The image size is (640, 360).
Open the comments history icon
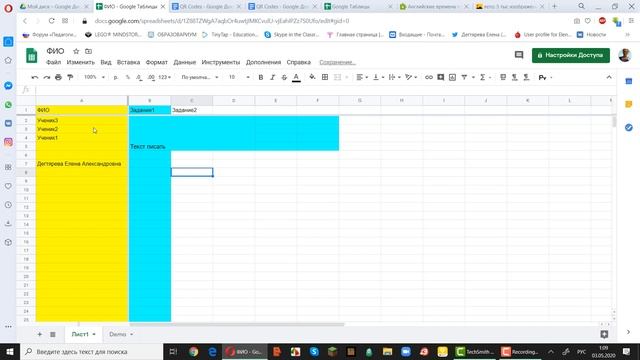point(519,55)
